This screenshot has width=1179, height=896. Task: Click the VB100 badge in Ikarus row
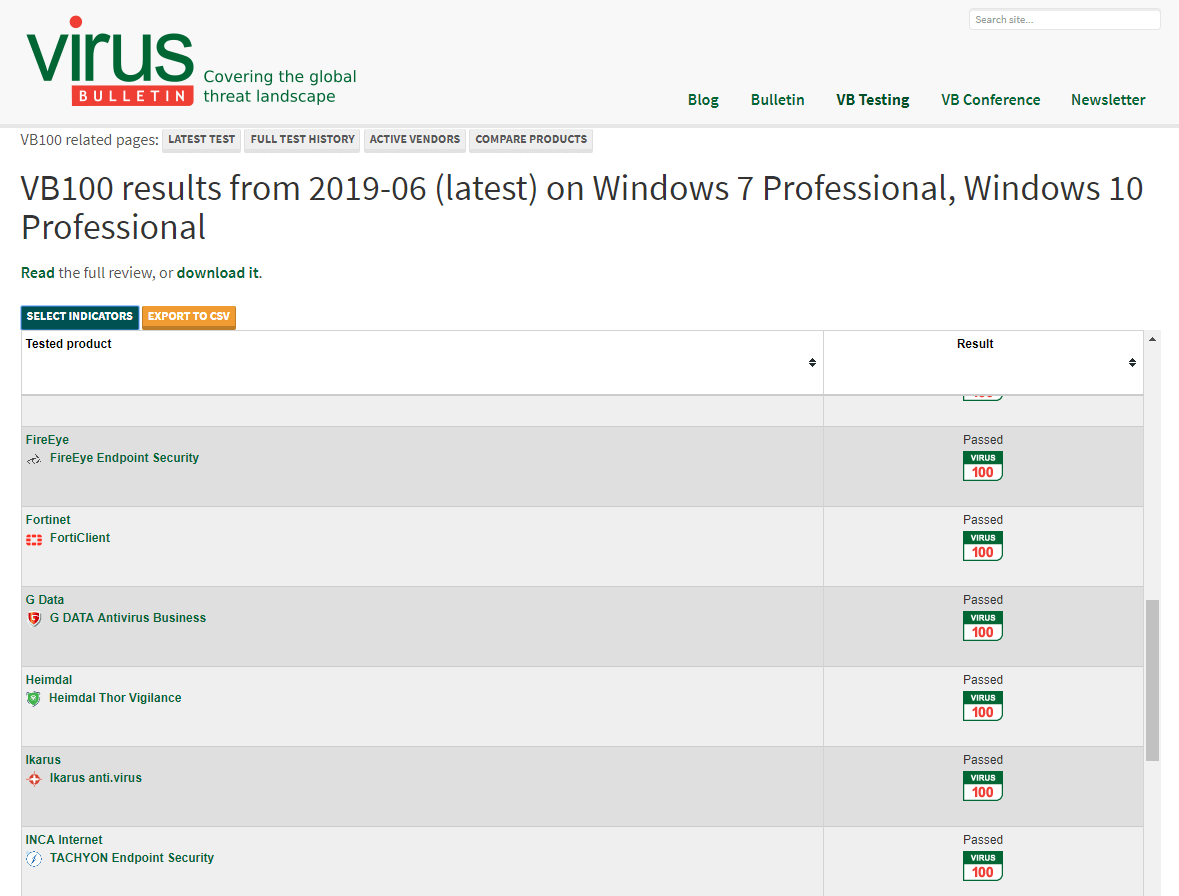[x=983, y=786]
